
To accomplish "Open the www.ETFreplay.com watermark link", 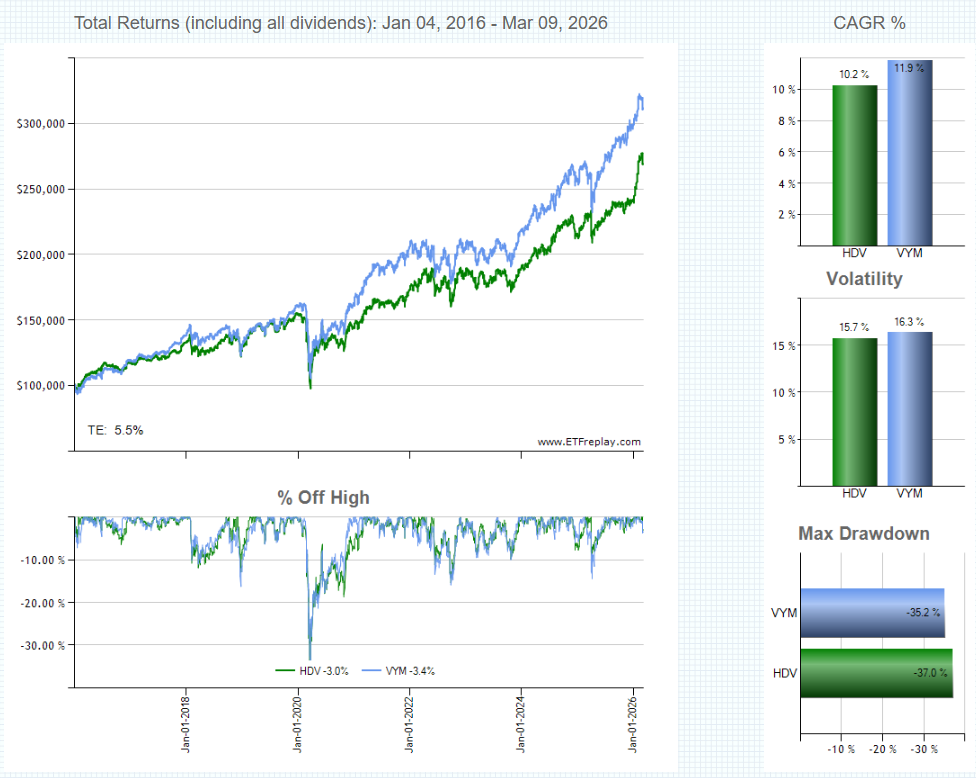I will click(589, 441).
